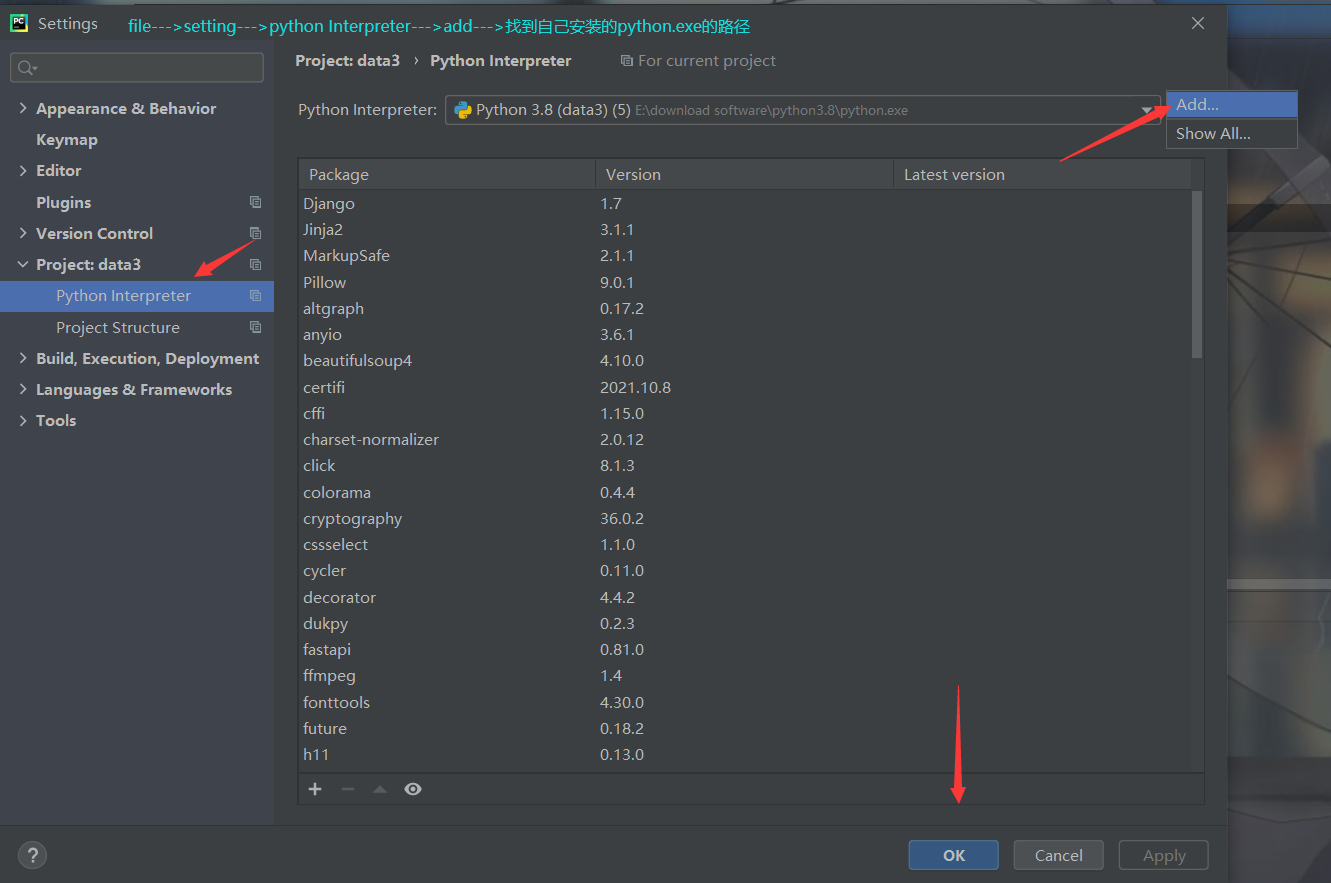Open help via the question mark icon
The image size is (1331, 883).
pos(32,855)
